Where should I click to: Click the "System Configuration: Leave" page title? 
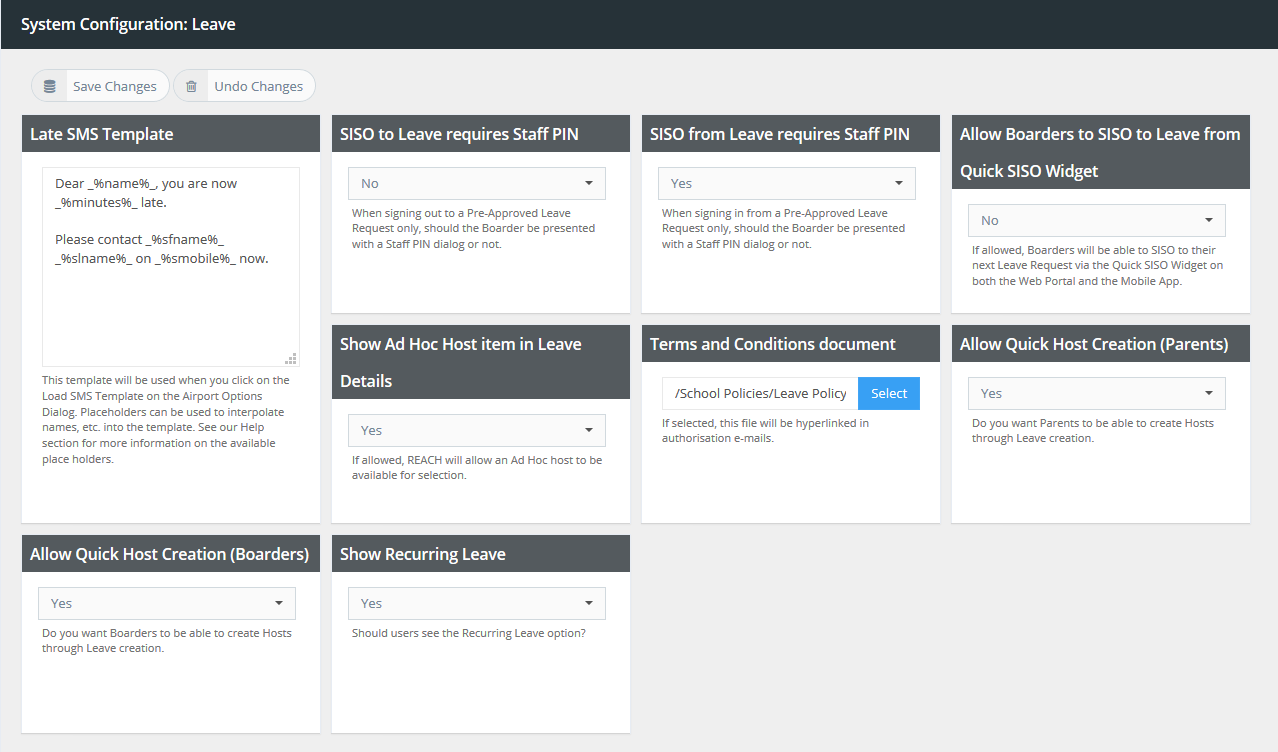point(128,24)
